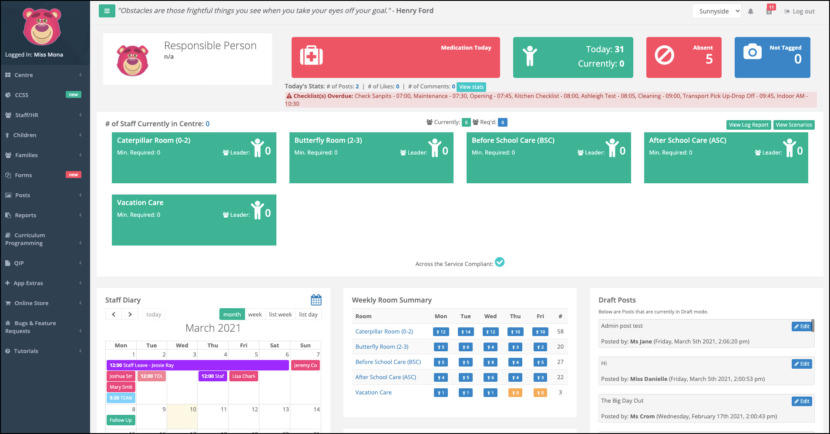This screenshot has height=434, width=830.
Task: Switch Staff Diary to week view
Action: coord(255,314)
